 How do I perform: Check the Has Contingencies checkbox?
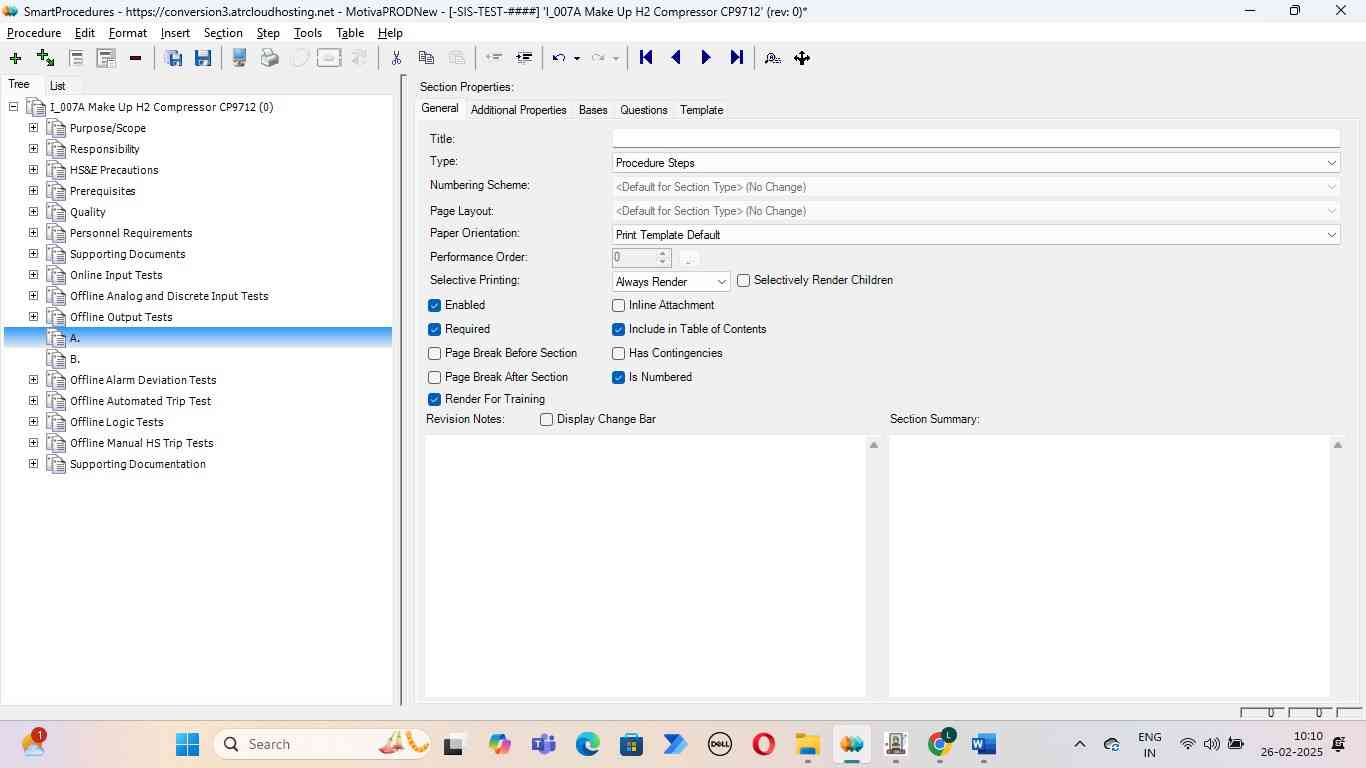point(618,353)
